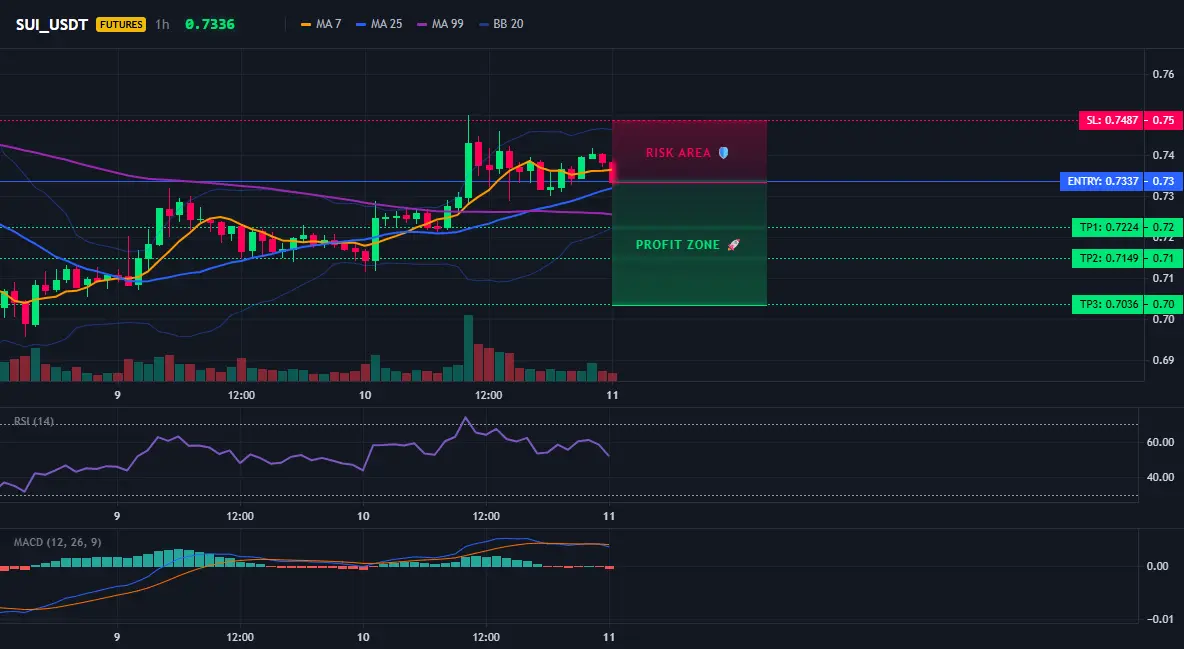The image size is (1184, 649).
Task: Click the PROFIT ZONE label
Action: point(678,245)
